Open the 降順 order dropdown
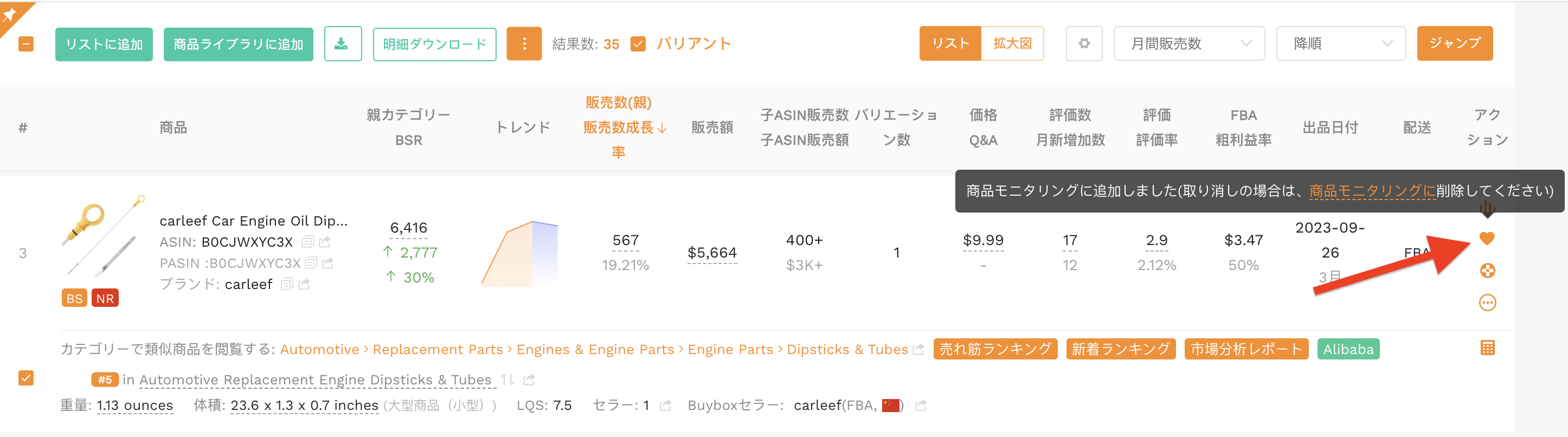 point(1340,44)
